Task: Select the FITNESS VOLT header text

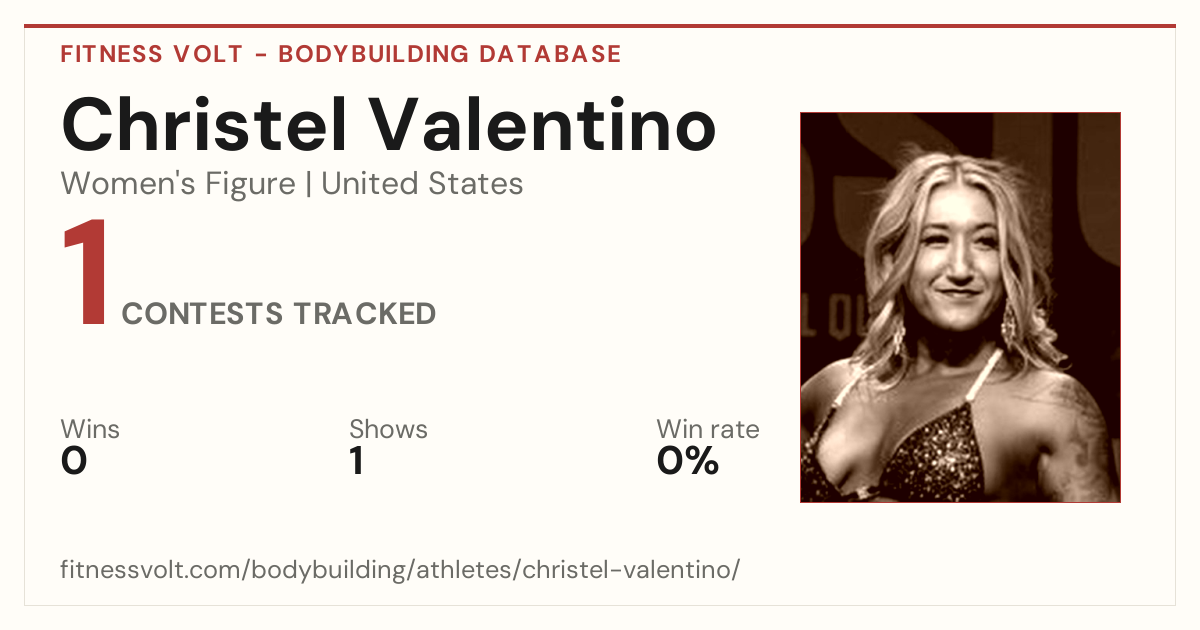Action: point(151,54)
